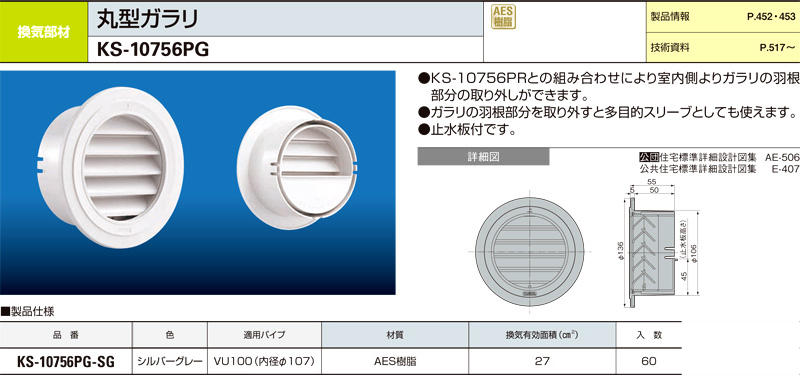
Task: Click the 公団 badge icon
Action: pyautogui.click(x=649, y=157)
